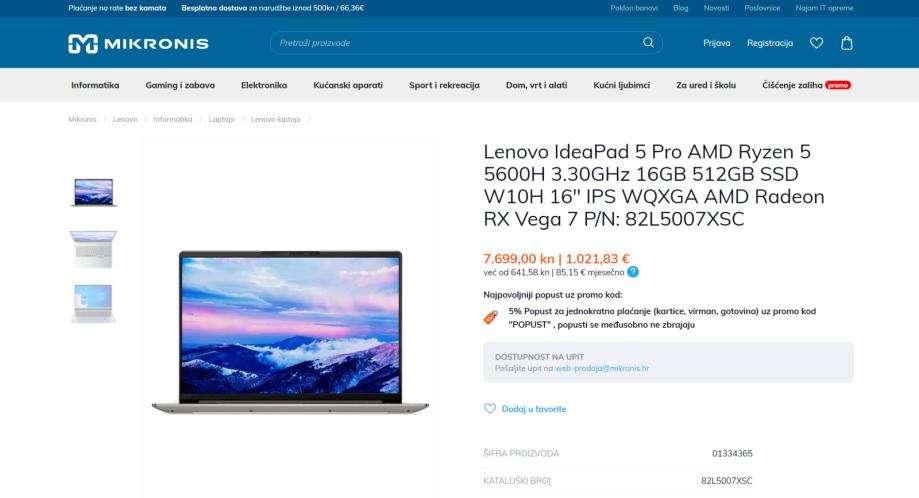919x498 pixels.
Task: Open the Sport i rekreacija category
Action: click(x=444, y=85)
